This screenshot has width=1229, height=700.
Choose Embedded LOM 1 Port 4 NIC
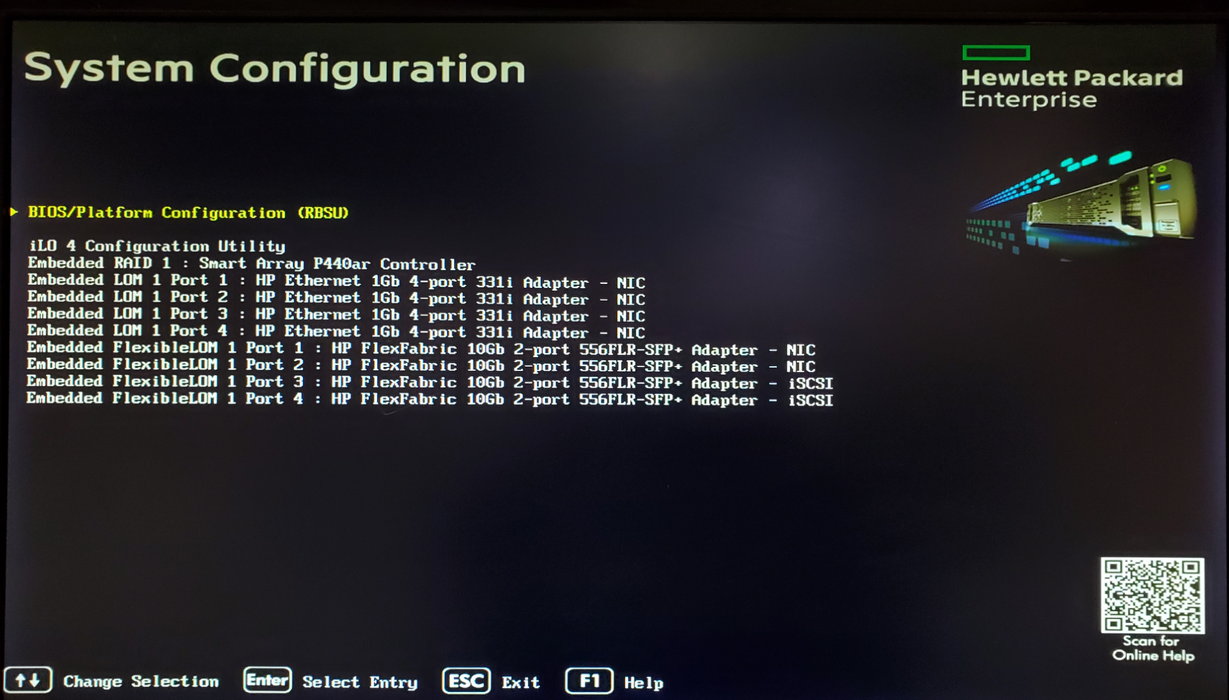(336, 331)
